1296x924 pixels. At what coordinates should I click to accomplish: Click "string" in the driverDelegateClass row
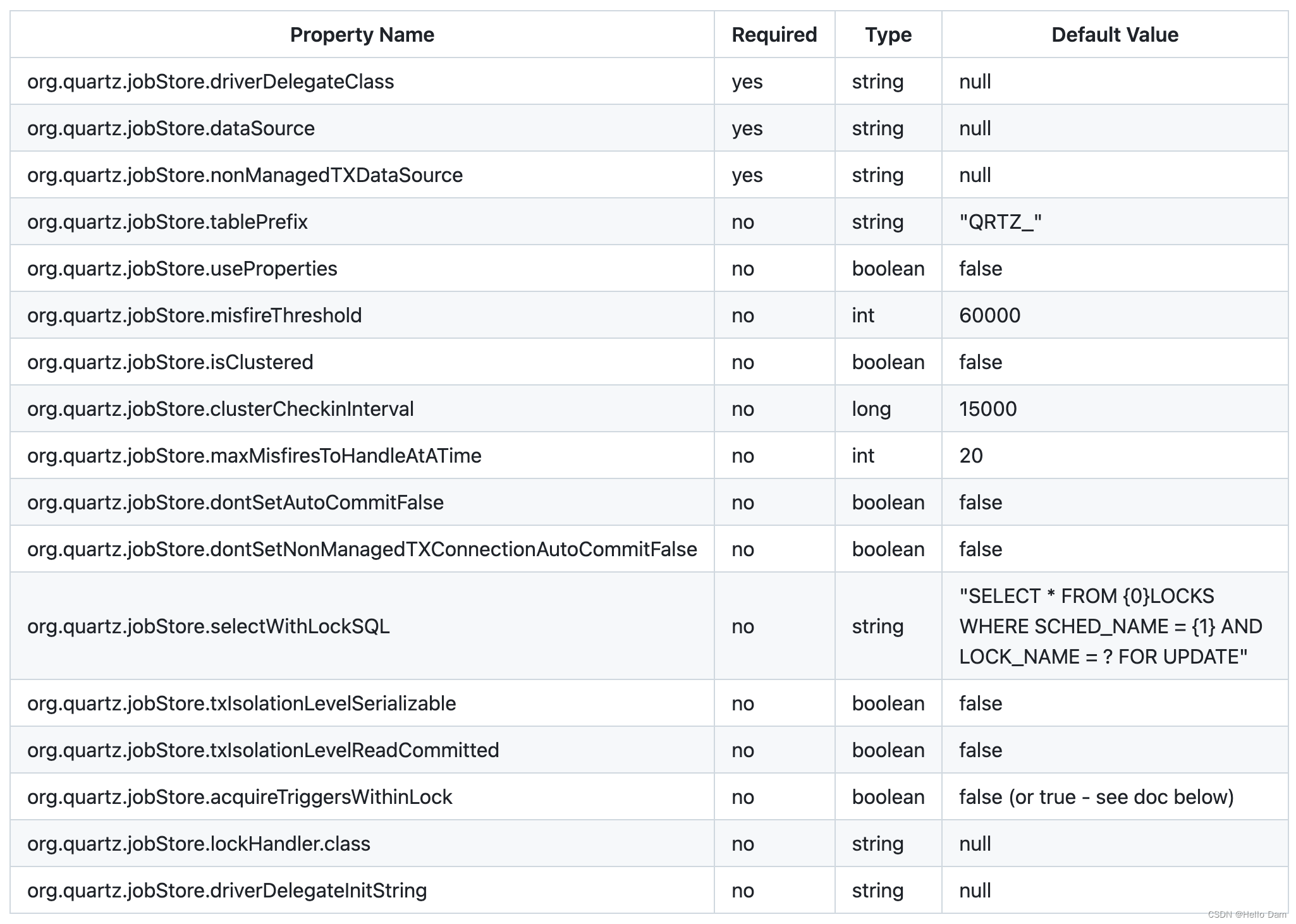877,82
